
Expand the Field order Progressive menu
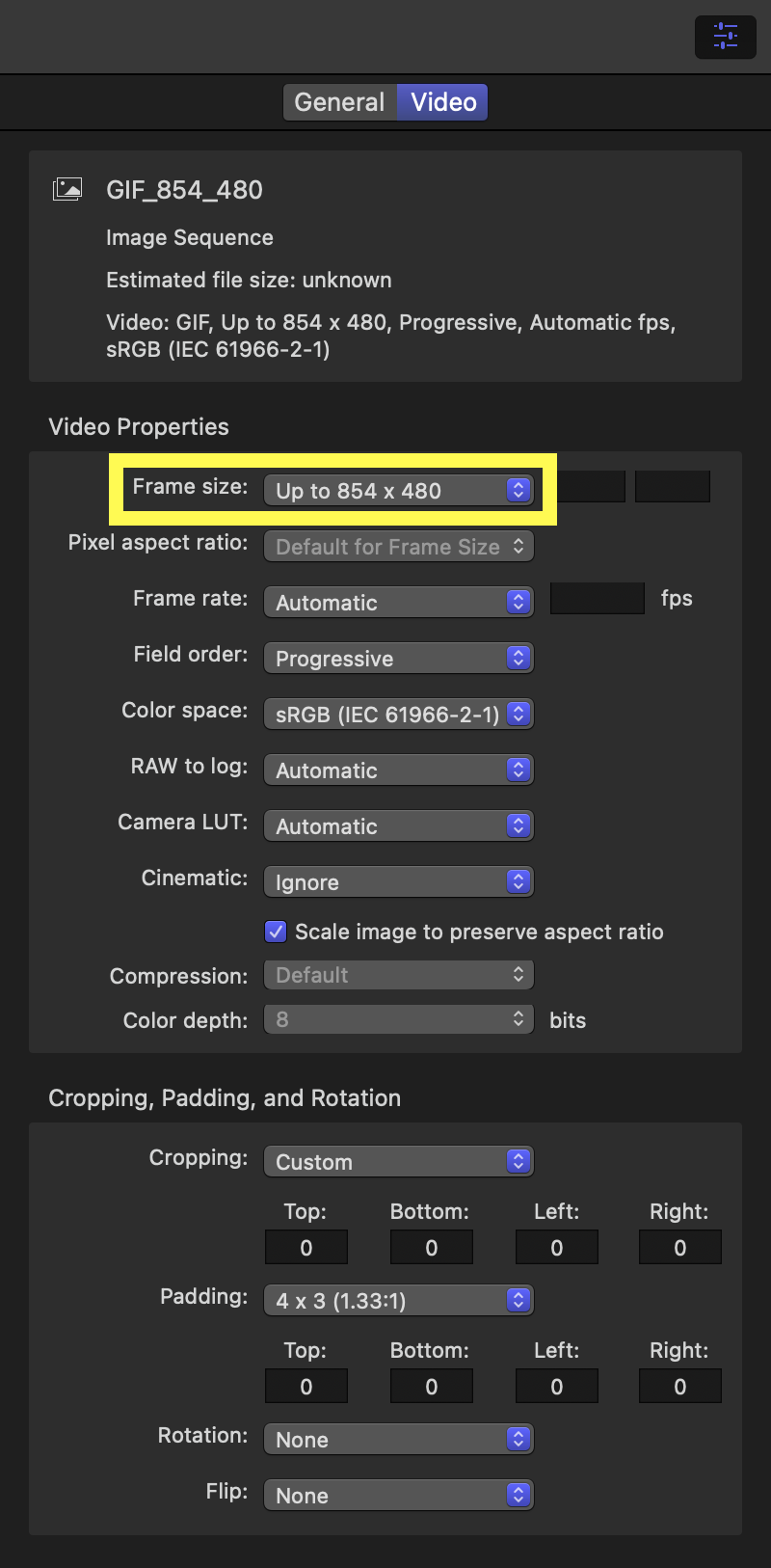(x=399, y=659)
